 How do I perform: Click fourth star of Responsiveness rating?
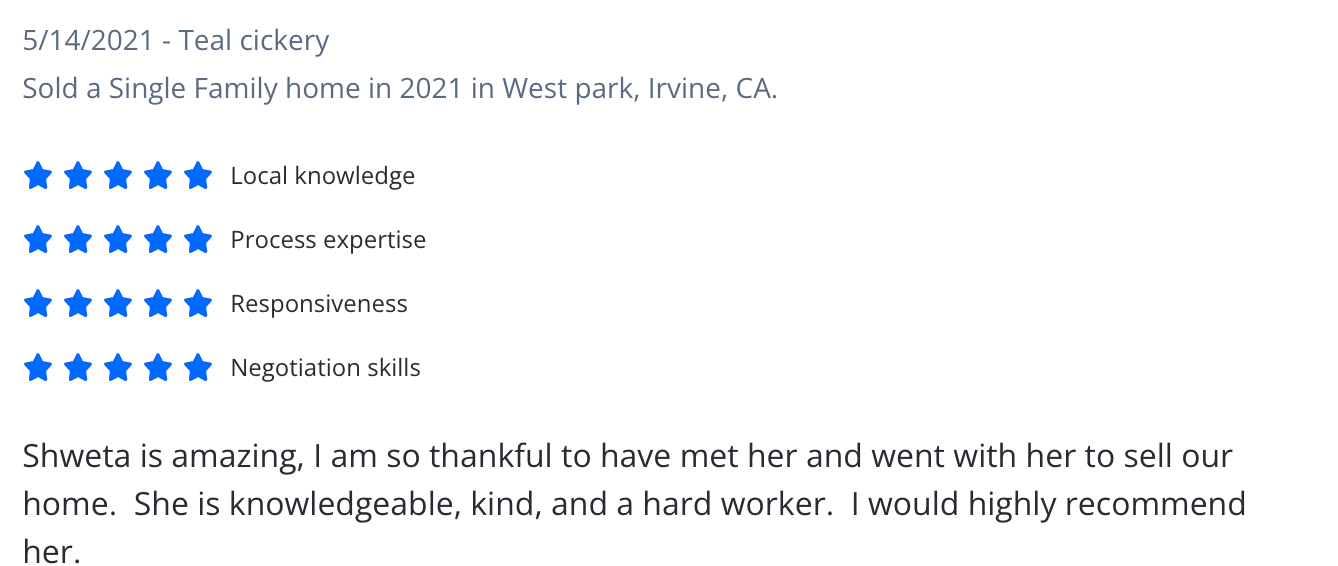point(158,304)
